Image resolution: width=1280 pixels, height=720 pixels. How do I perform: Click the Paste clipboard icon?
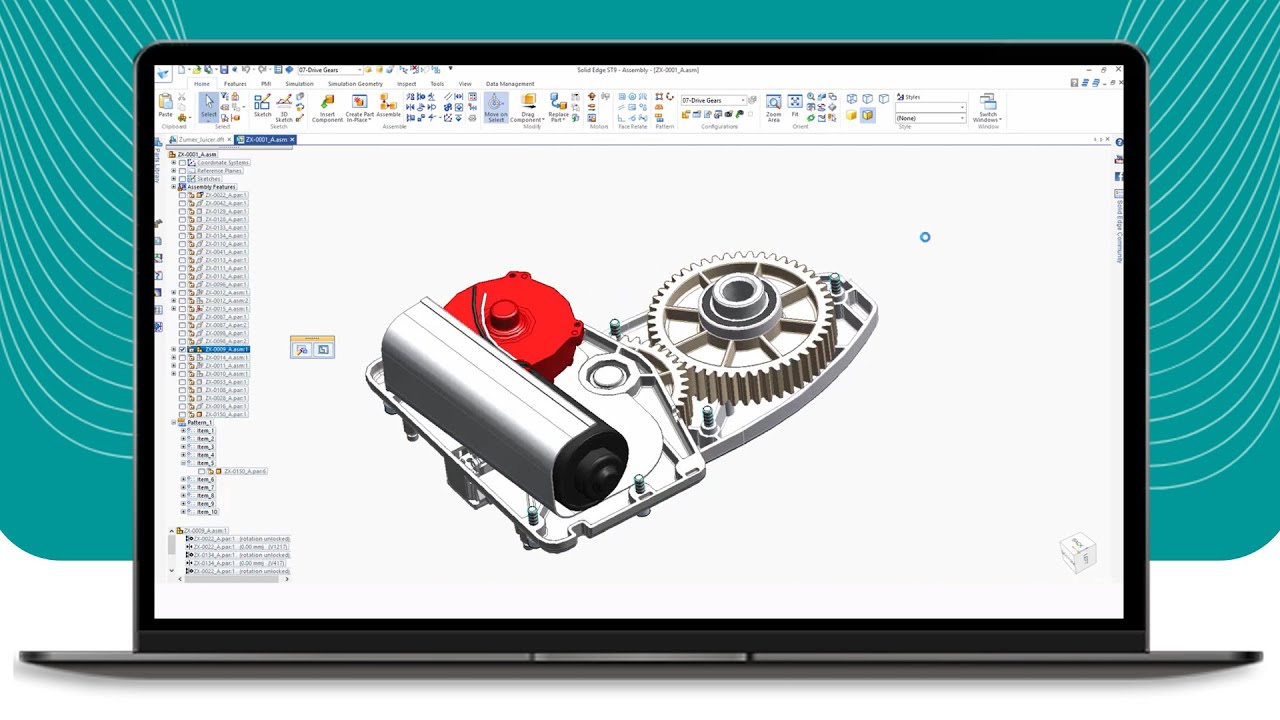(165, 101)
